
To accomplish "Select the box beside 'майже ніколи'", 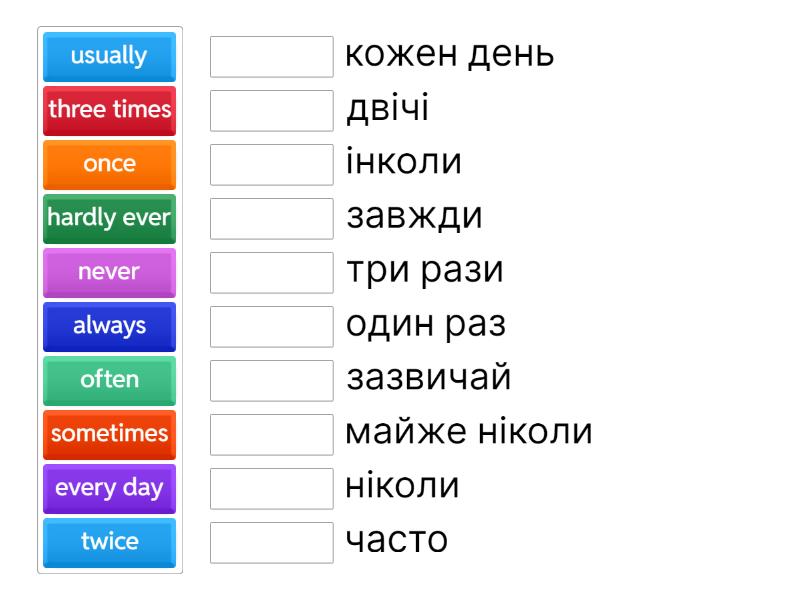I will [271, 435].
